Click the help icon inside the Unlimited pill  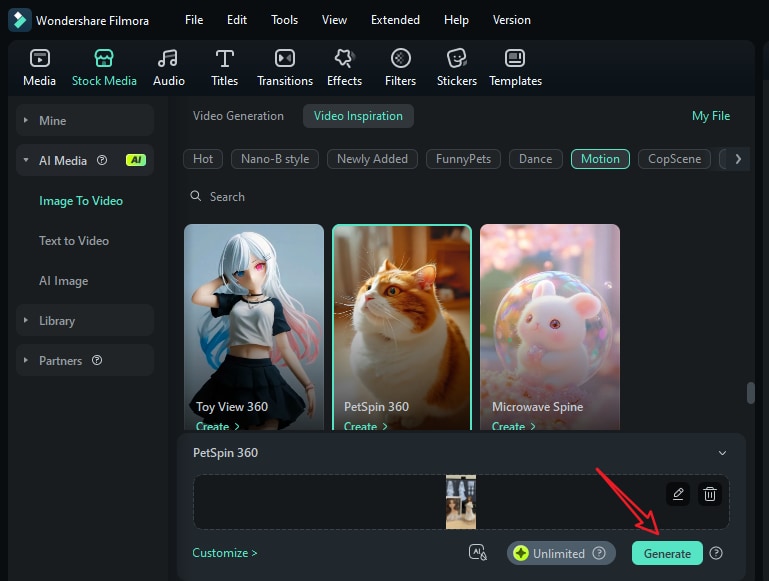coord(599,553)
